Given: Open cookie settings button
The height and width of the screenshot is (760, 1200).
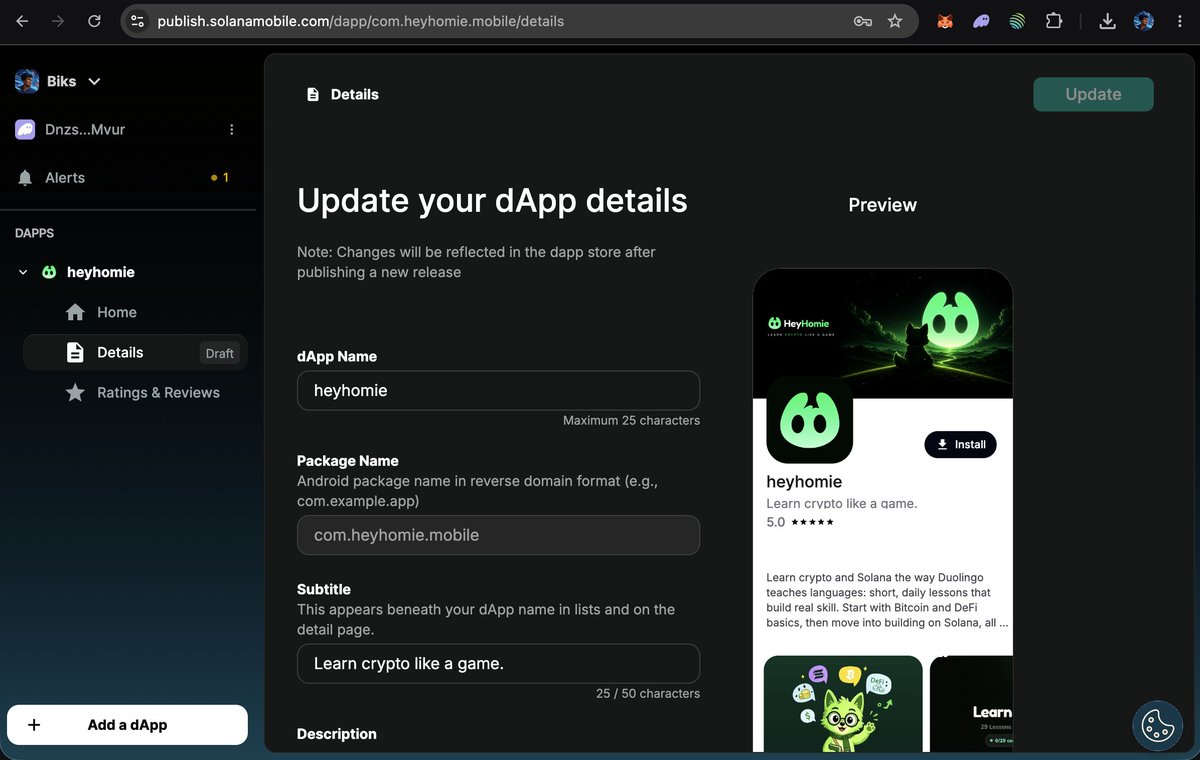Looking at the screenshot, I should pyautogui.click(x=1158, y=724).
